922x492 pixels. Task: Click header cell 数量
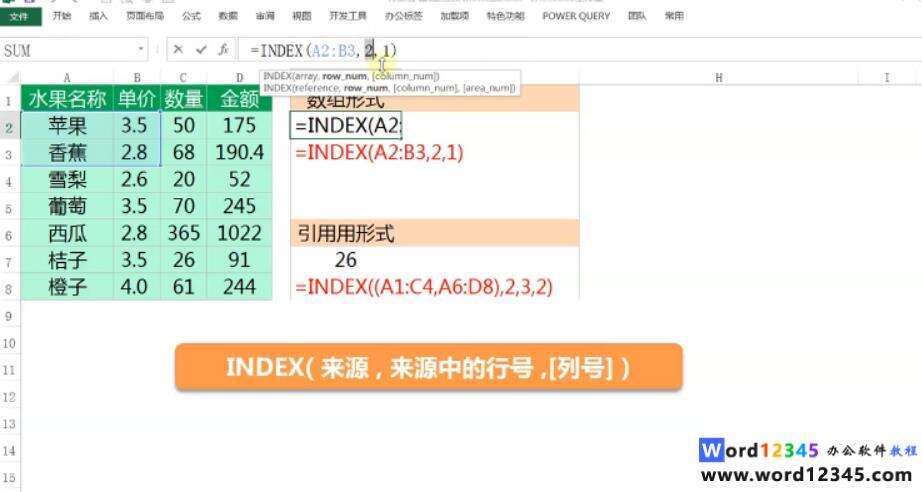coord(183,98)
